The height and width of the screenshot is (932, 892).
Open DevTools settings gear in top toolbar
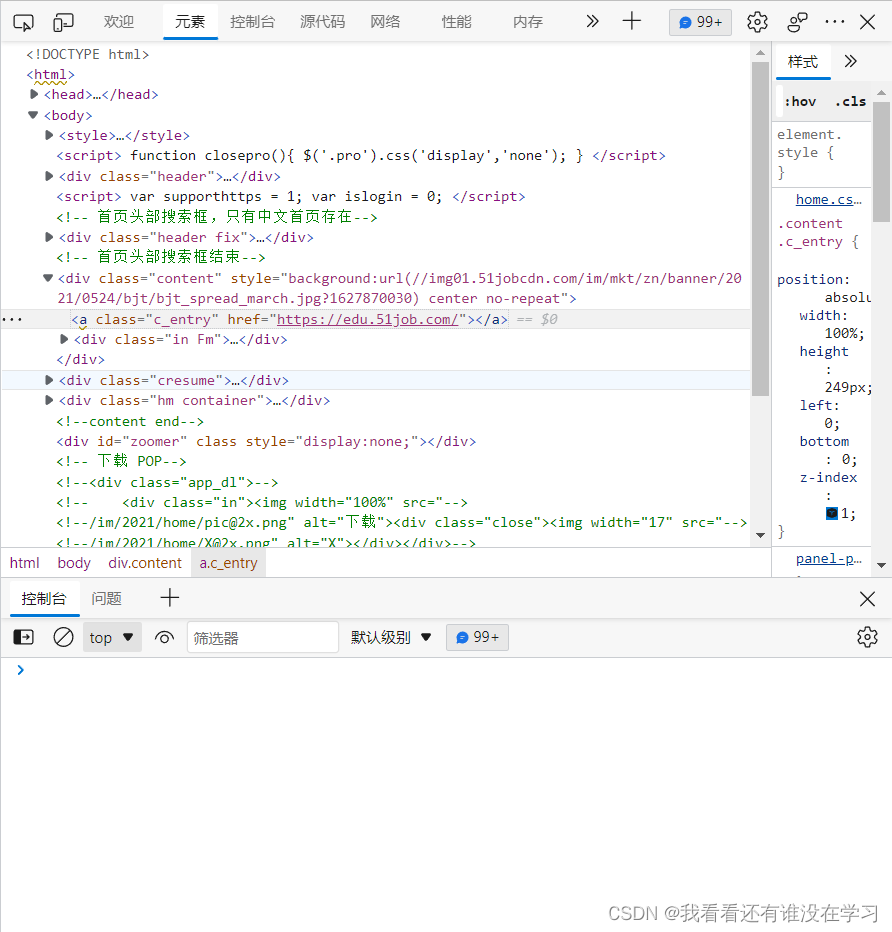coord(757,22)
